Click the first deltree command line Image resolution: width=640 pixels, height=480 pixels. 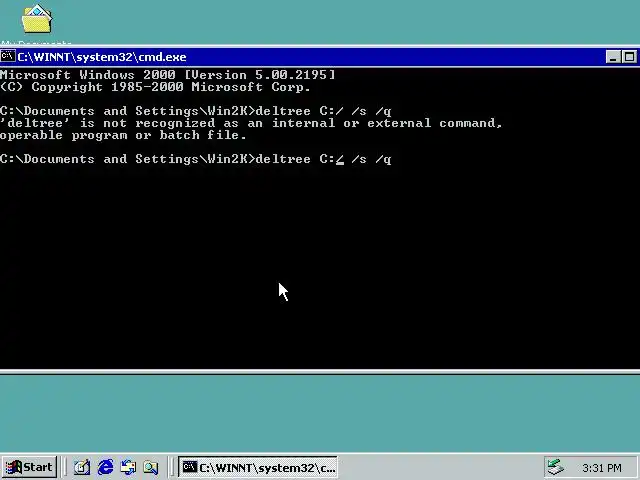pos(196,111)
